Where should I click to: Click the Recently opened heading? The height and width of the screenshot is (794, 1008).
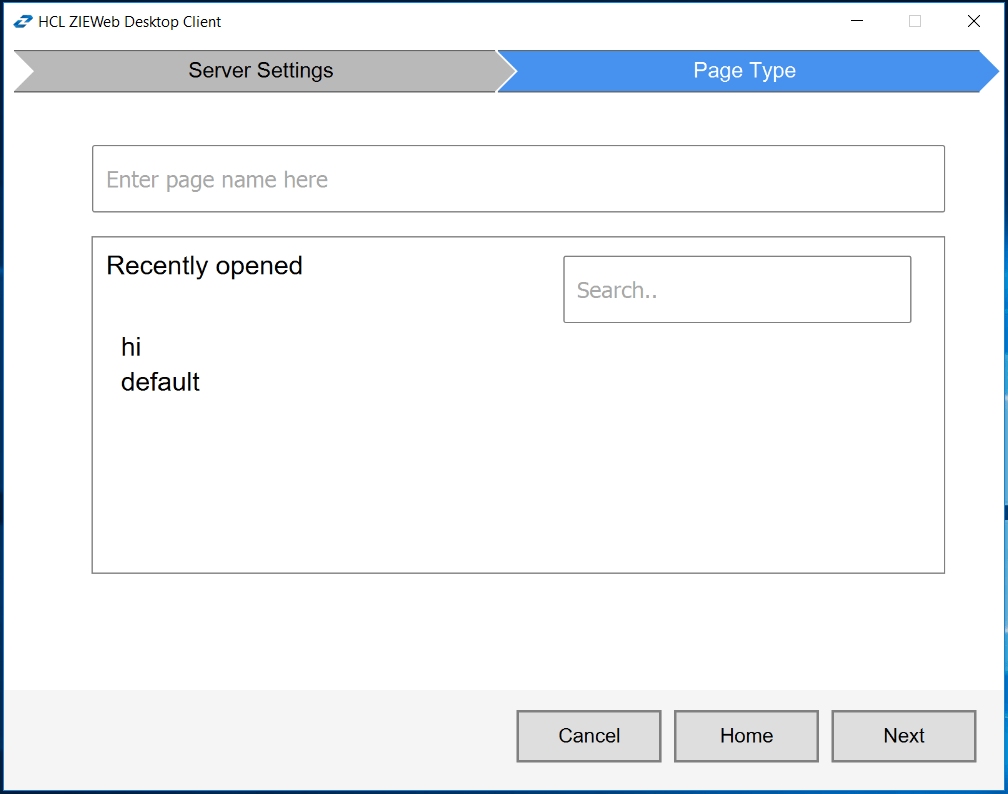pos(204,265)
